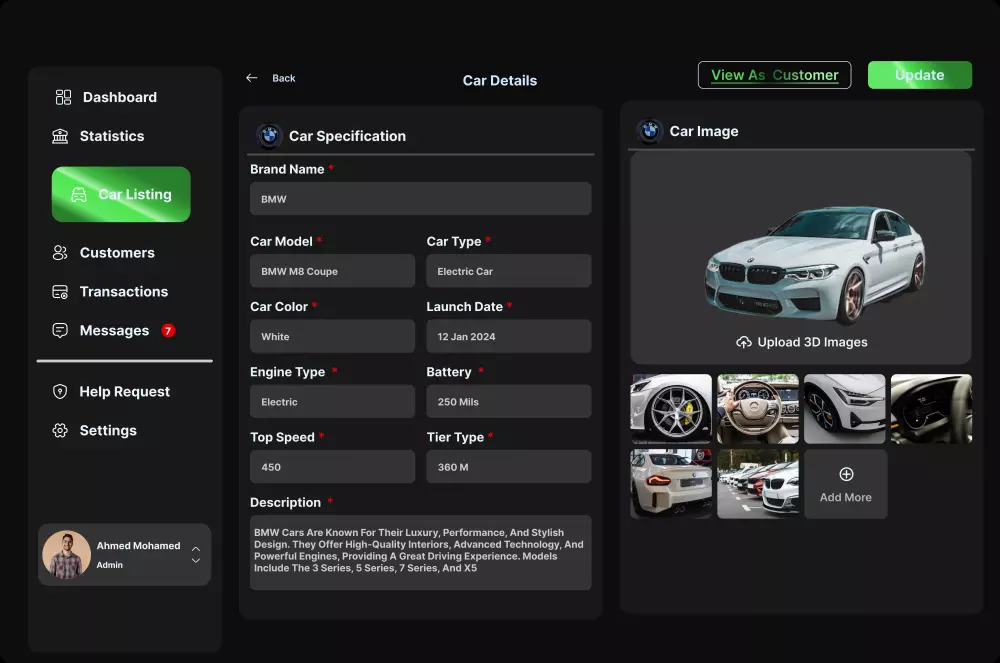The image size is (1000, 663).
Task: Select the main BMW 3D car image
Action: (x=816, y=265)
